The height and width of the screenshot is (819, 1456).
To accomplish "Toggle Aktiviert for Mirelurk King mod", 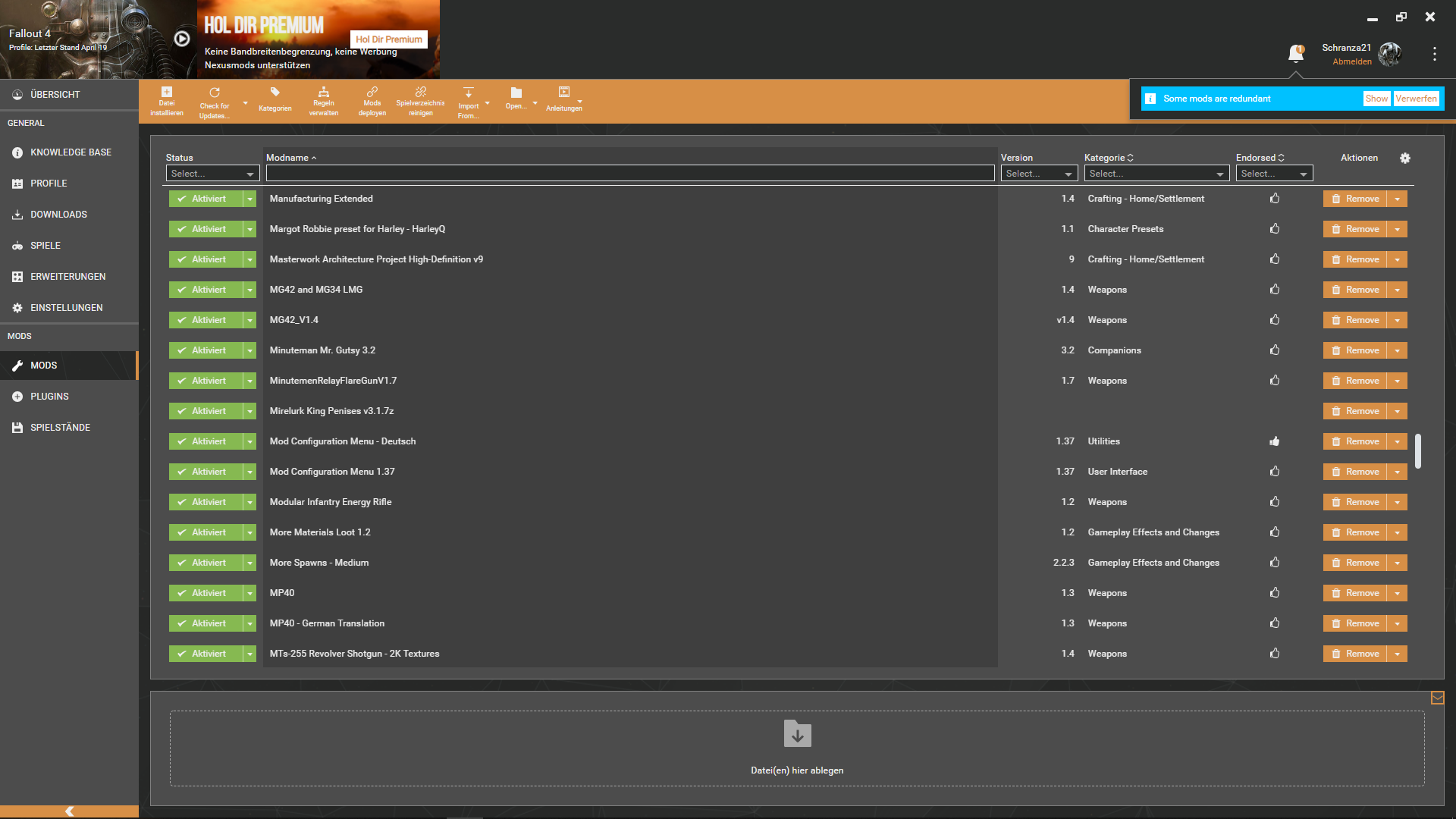I will 206,411.
